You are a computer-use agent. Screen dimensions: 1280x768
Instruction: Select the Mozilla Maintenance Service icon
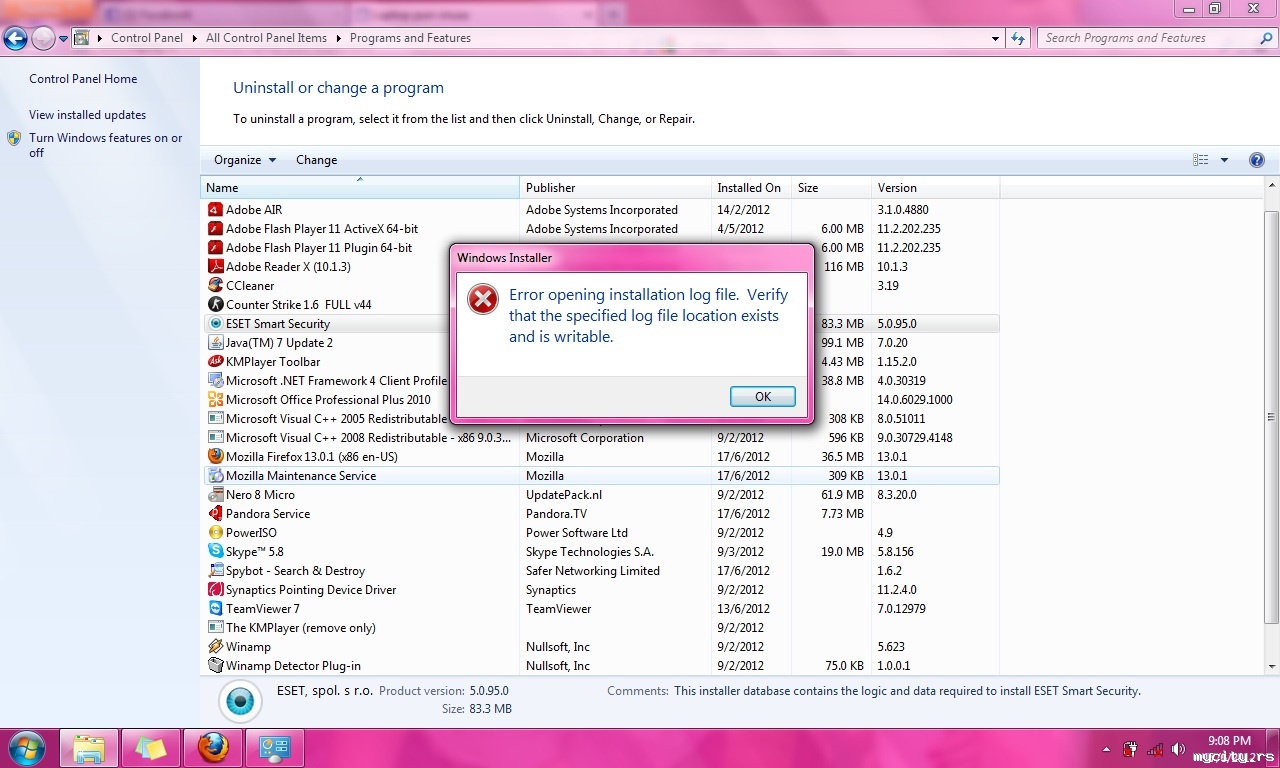tap(215, 476)
